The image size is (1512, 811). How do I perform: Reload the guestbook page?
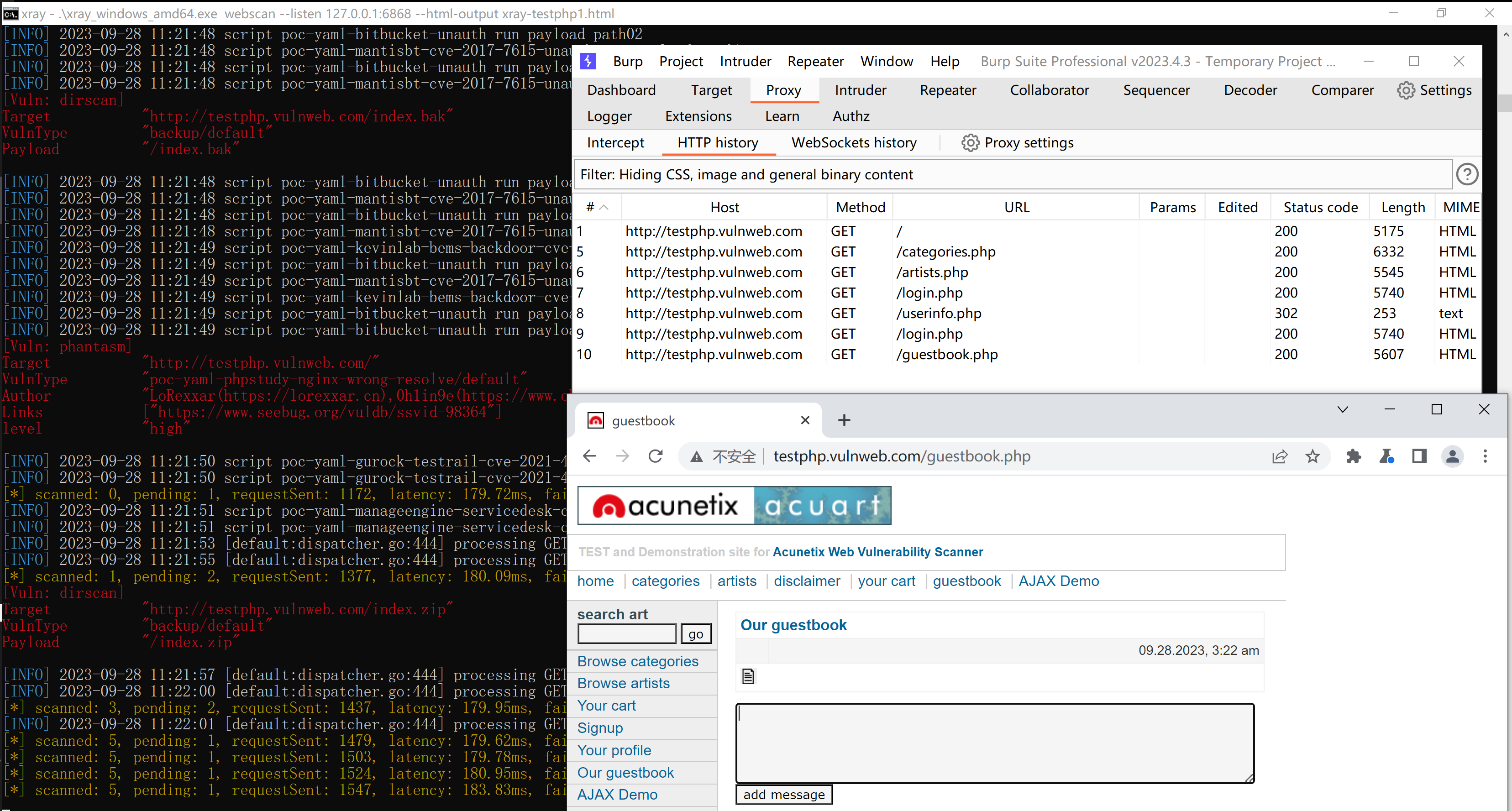(656, 456)
